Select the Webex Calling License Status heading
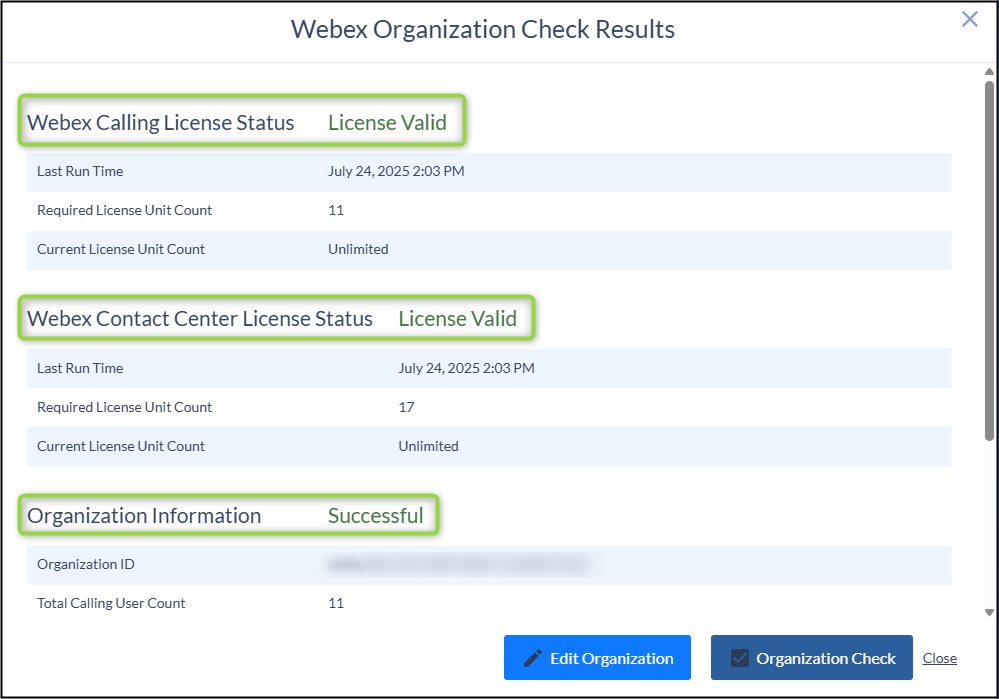The image size is (999, 699). 161,122
